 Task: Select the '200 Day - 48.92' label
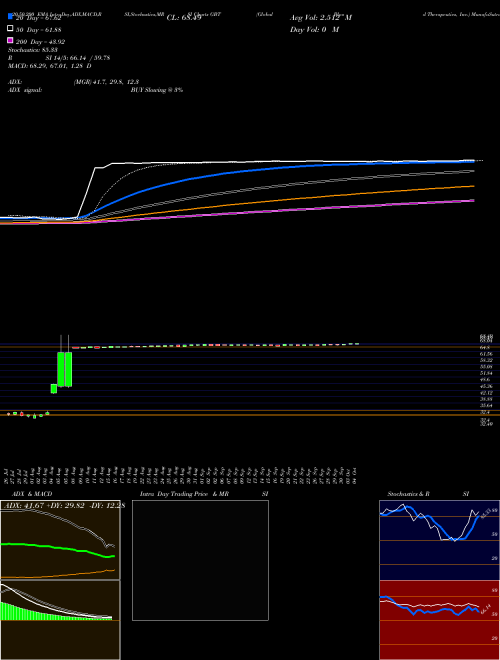pos(40,42)
